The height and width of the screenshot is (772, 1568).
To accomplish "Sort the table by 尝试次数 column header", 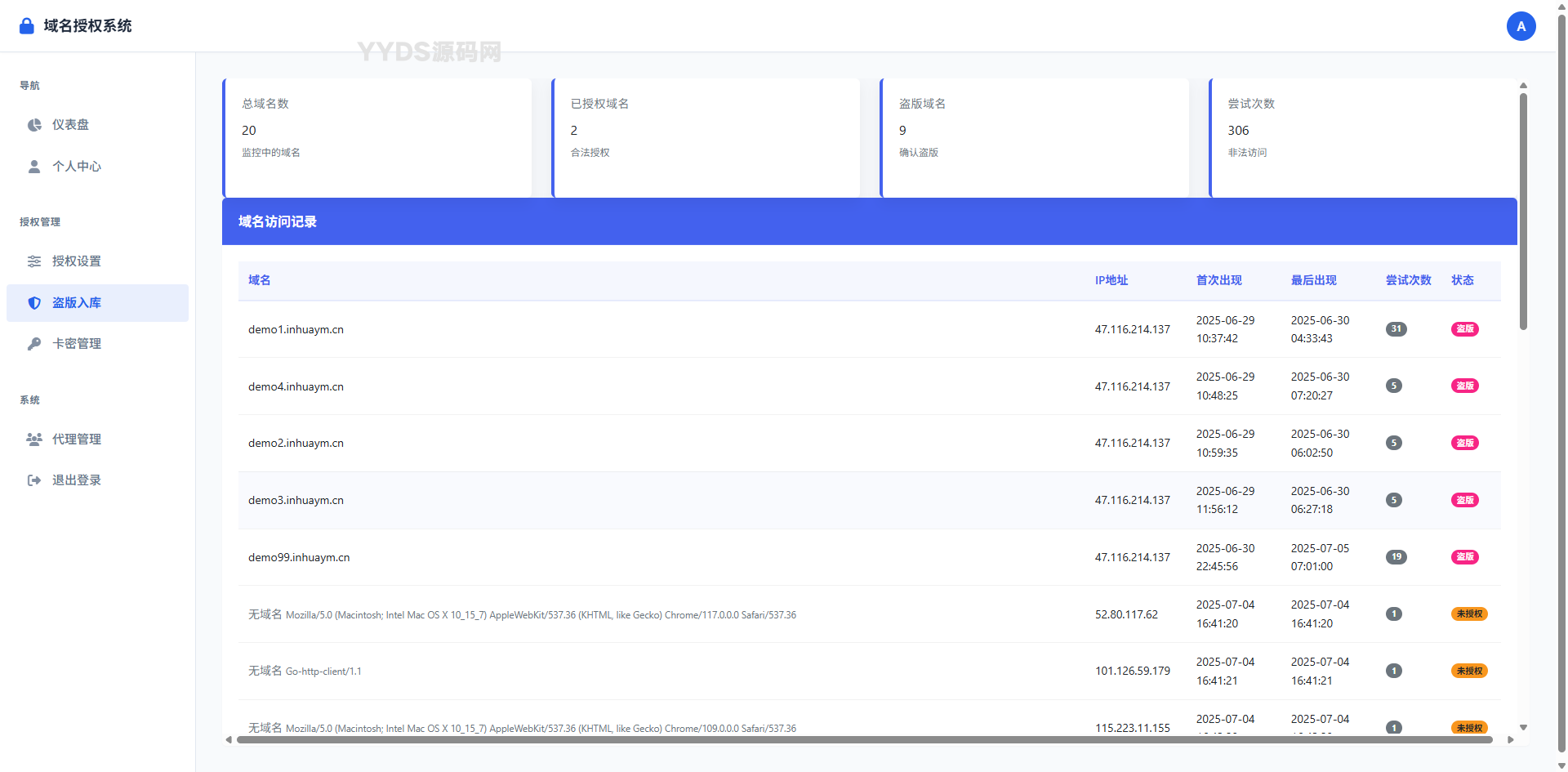I will point(1408,279).
